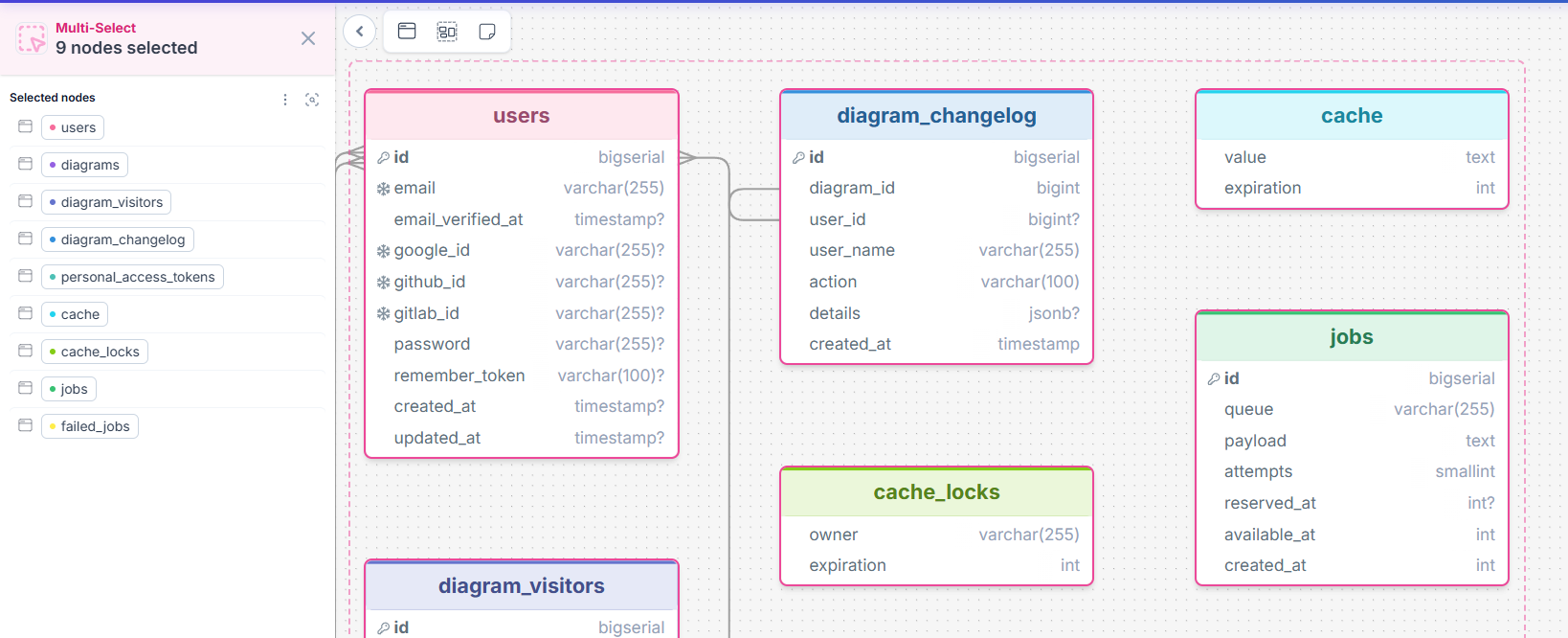Viewport: 1568px width, 638px height.
Task: Zoom to selected nodes
Action: coord(312,100)
